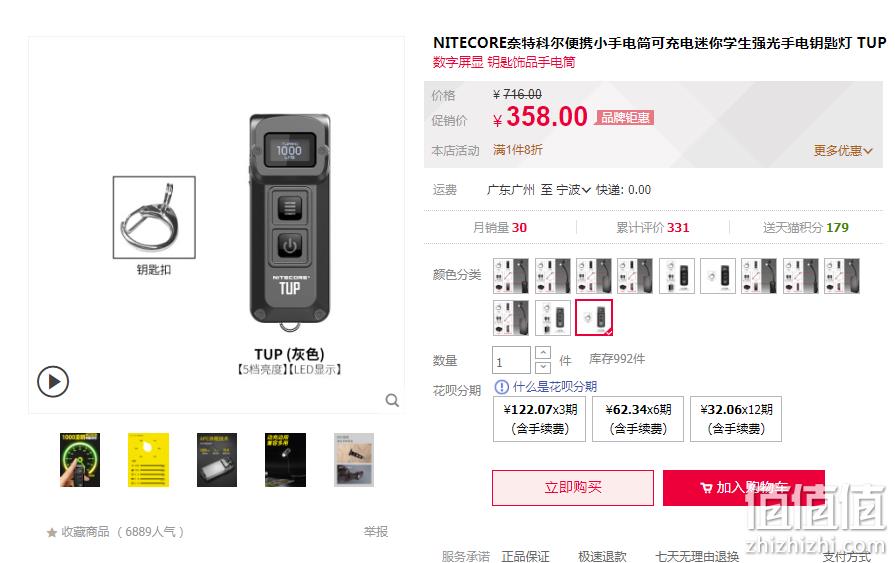Select the ¥122.07x3期 installment option
Image resolution: width=895 pixels, height=563 pixels.
coord(539,419)
